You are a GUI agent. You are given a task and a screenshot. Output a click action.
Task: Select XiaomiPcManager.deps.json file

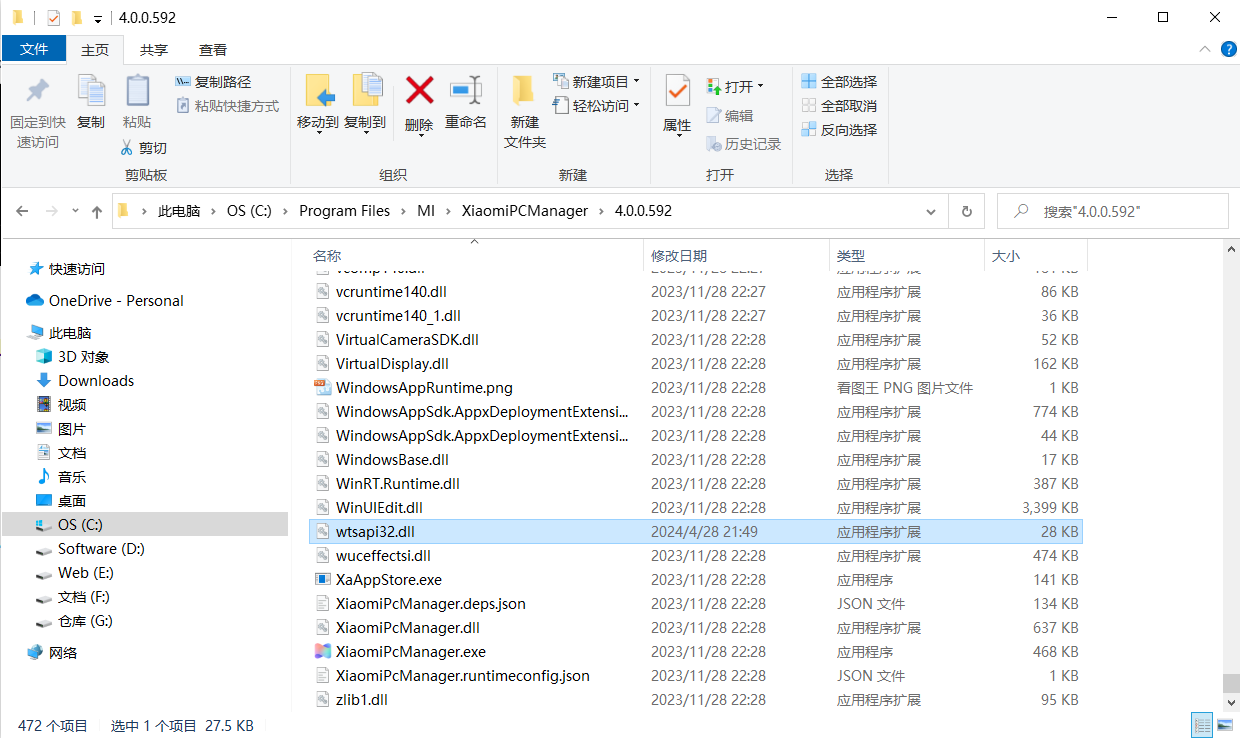[431, 604]
